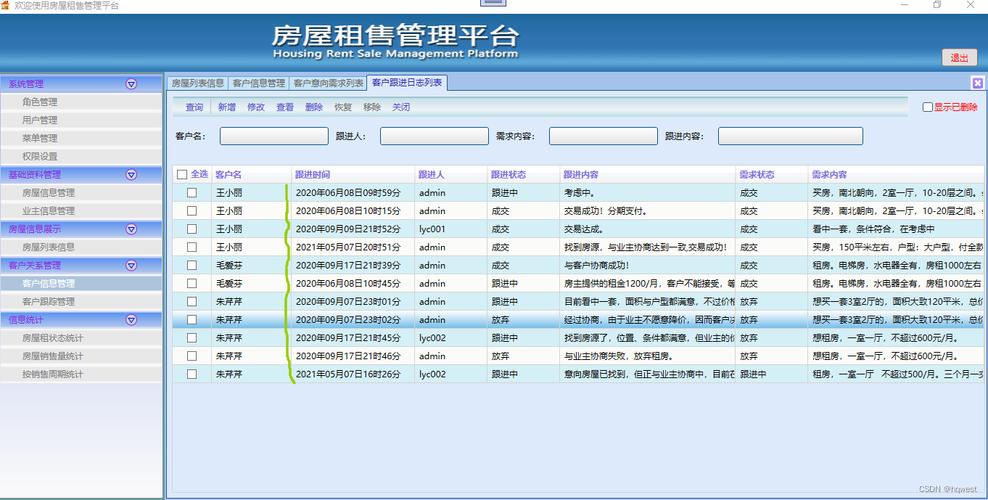The height and width of the screenshot is (500, 988).
Task: Check row with time 2020年09月17日21时46分
Action: tap(192, 356)
